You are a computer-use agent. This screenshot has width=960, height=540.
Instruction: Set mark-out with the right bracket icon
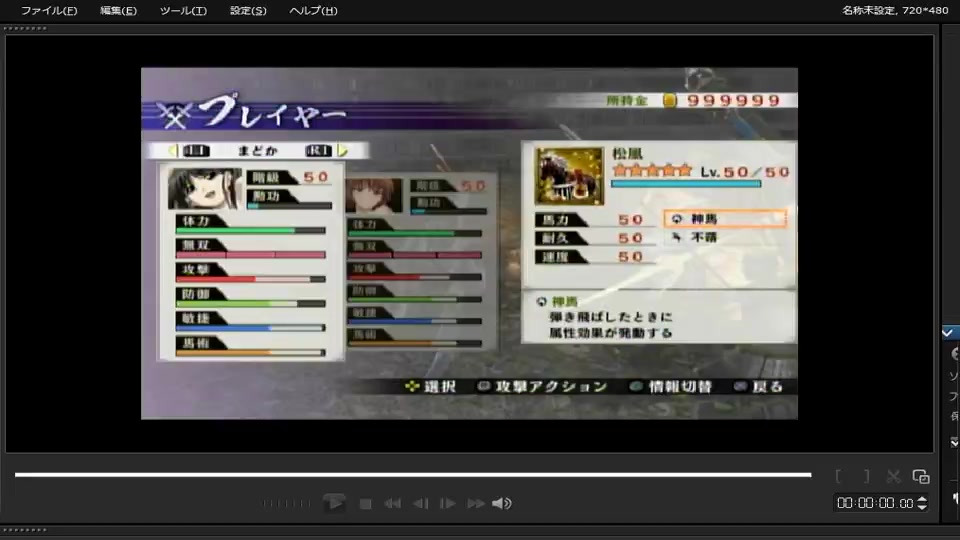click(866, 476)
